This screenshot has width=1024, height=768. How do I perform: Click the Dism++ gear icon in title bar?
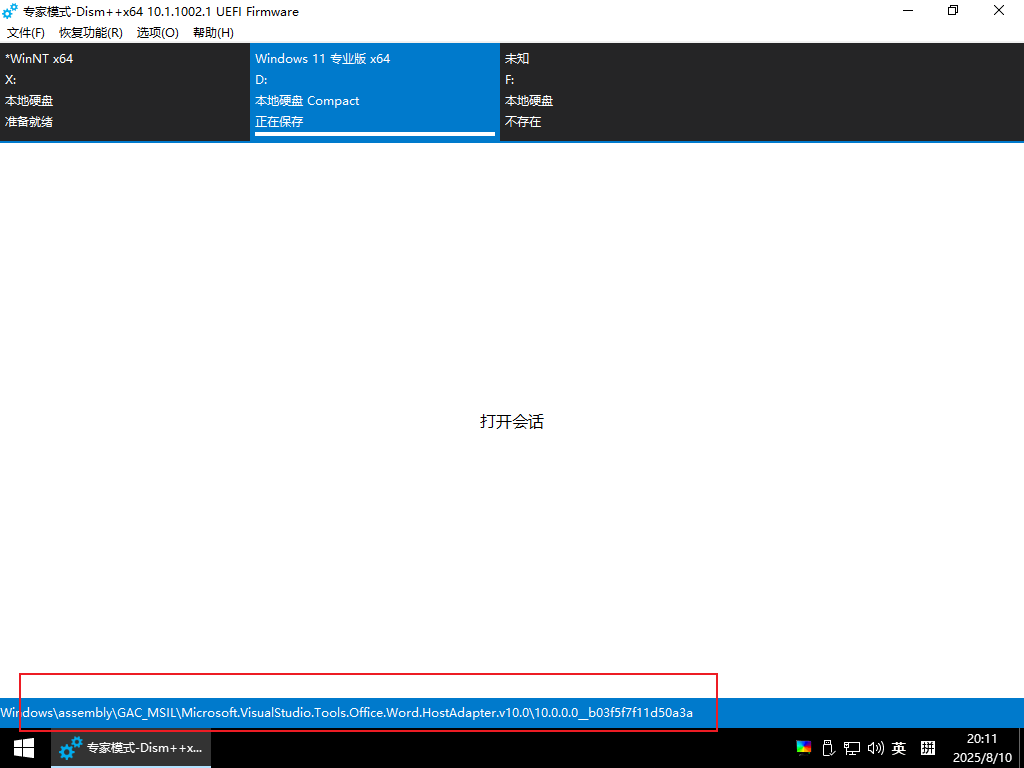10,11
